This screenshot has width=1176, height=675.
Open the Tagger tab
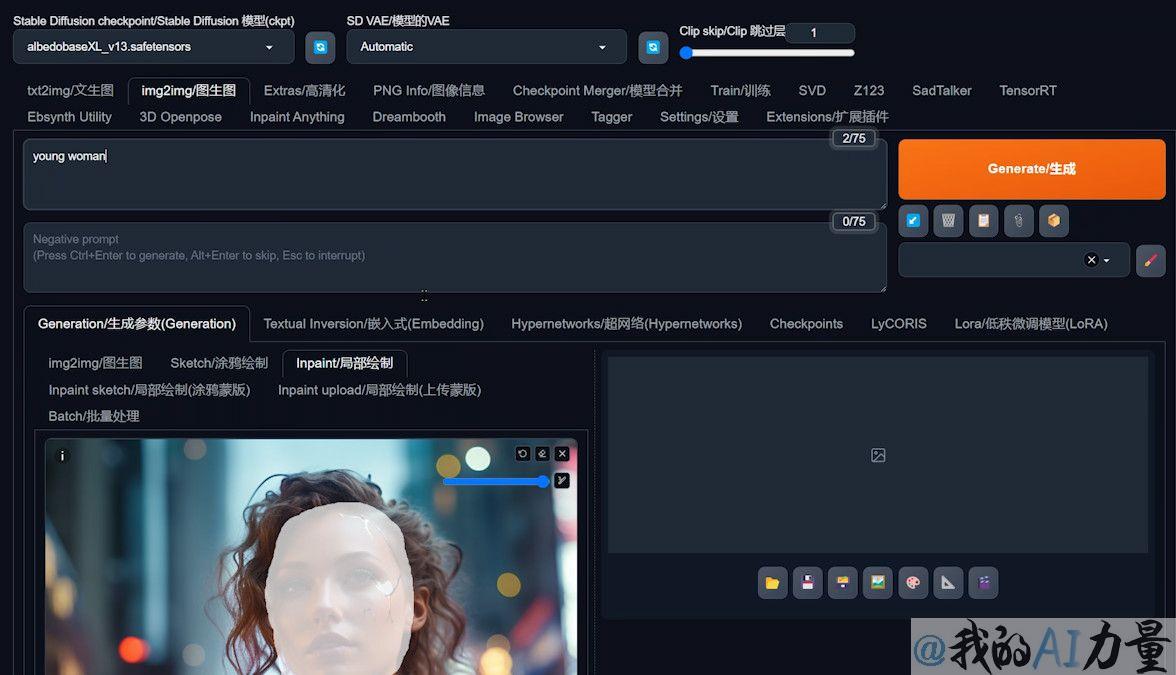(x=611, y=117)
